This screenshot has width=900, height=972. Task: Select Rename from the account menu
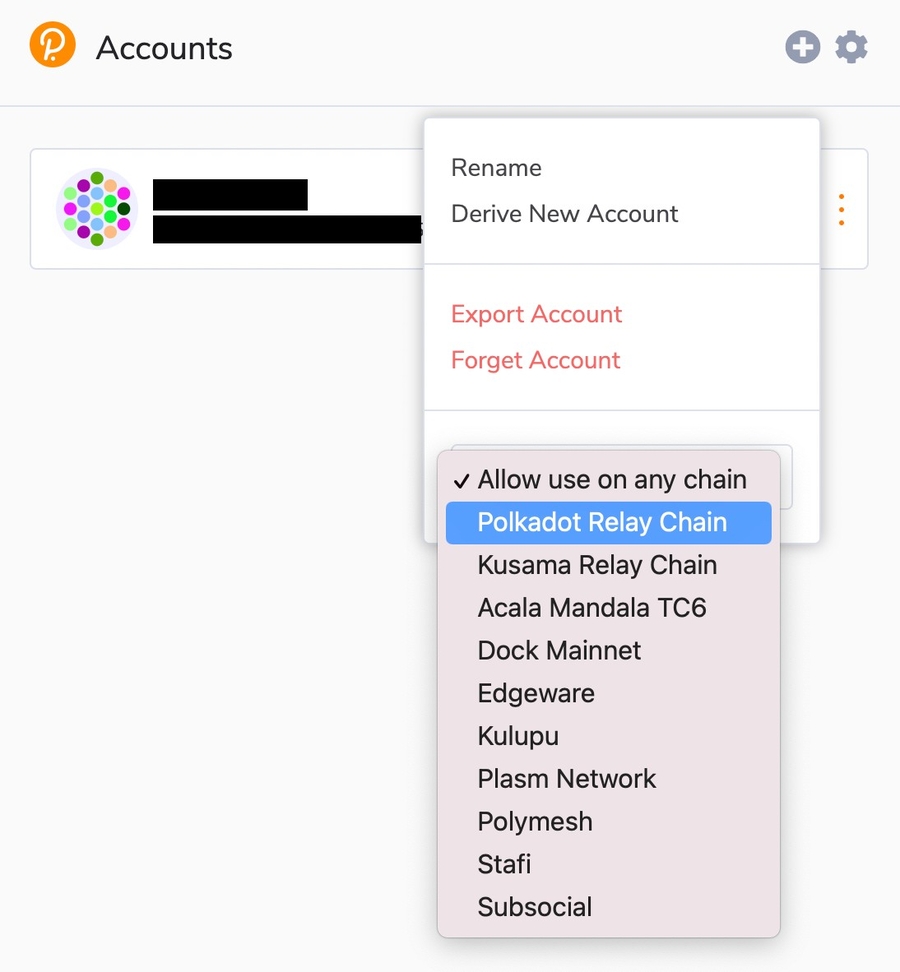point(496,168)
